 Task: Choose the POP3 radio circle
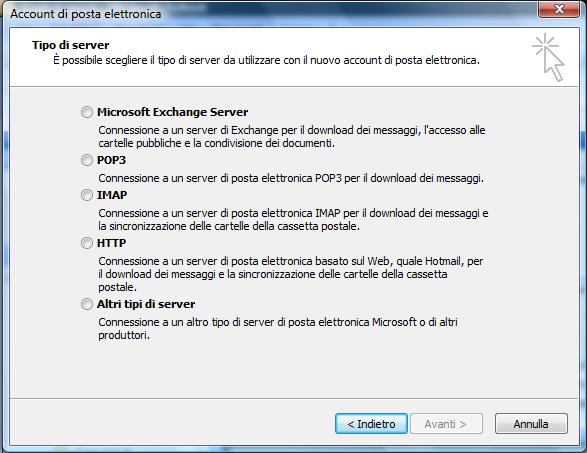pos(86,160)
